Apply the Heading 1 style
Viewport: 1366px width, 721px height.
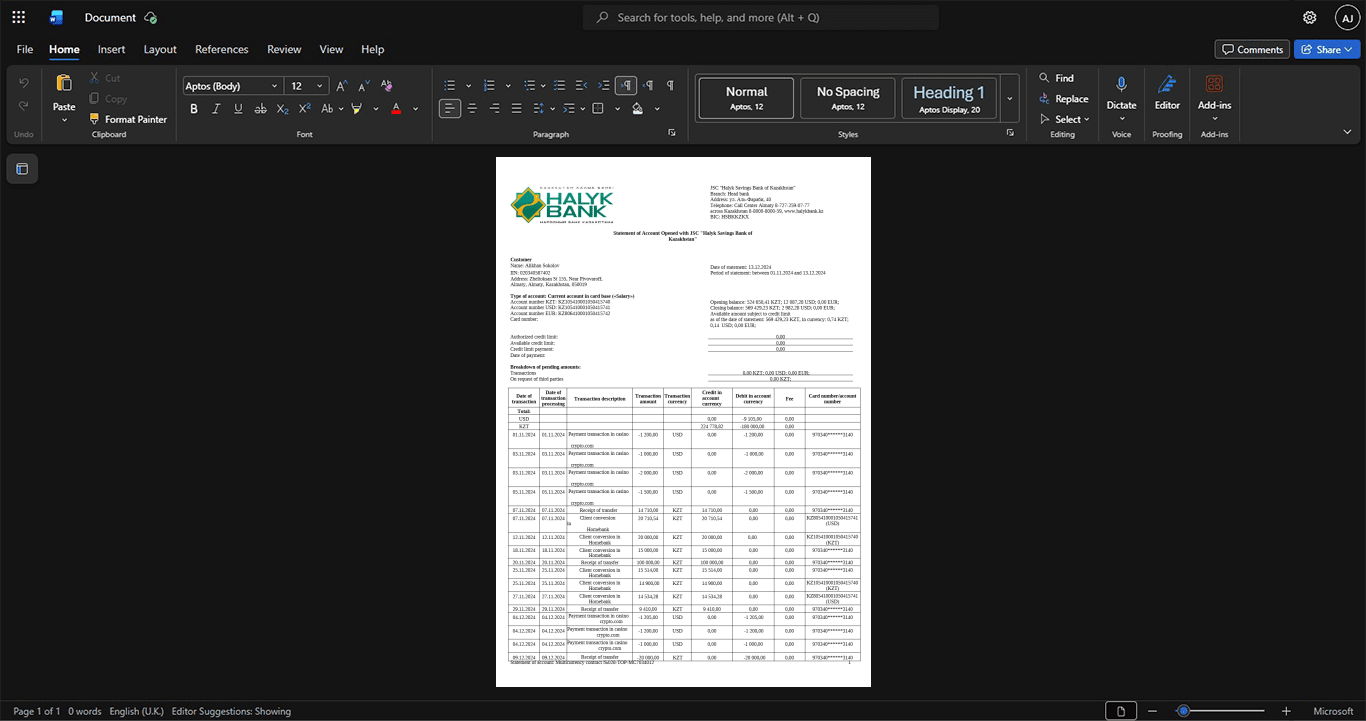(x=949, y=98)
